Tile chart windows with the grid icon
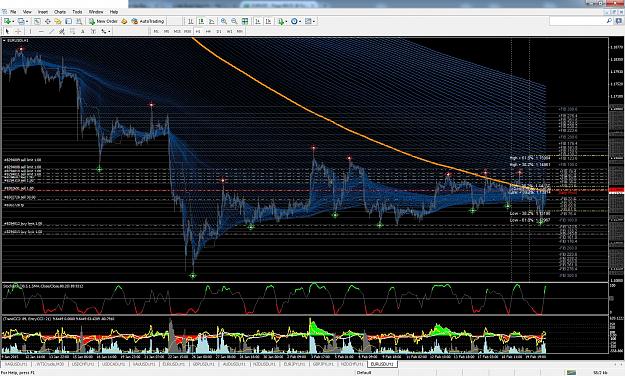Image resolution: width=625 pixels, height=376 pixels. coord(245,21)
